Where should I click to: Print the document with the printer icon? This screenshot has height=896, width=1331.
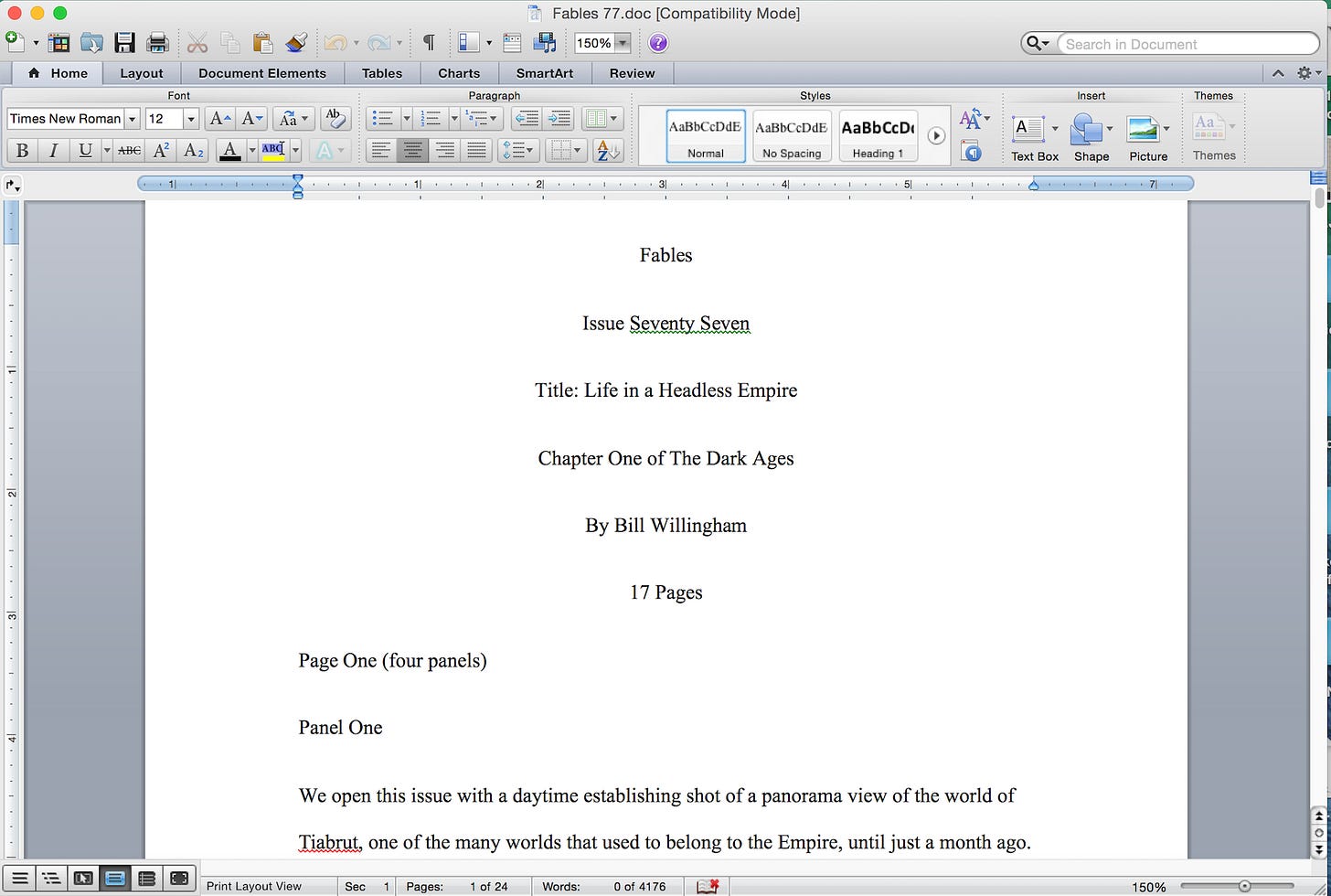tap(157, 42)
